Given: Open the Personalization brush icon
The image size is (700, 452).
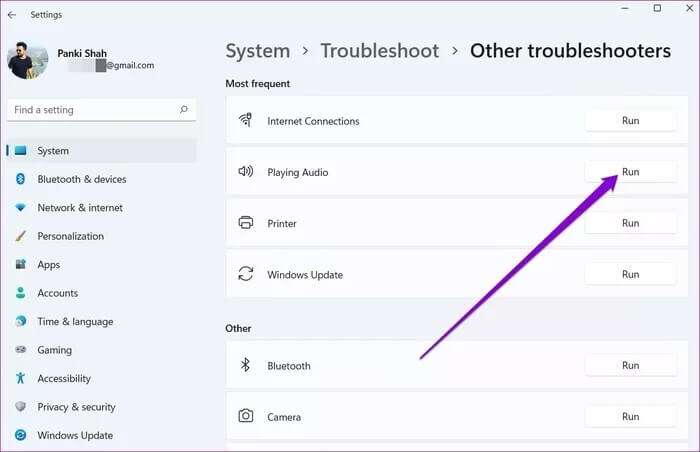Looking at the screenshot, I should [x=21, y=236].
